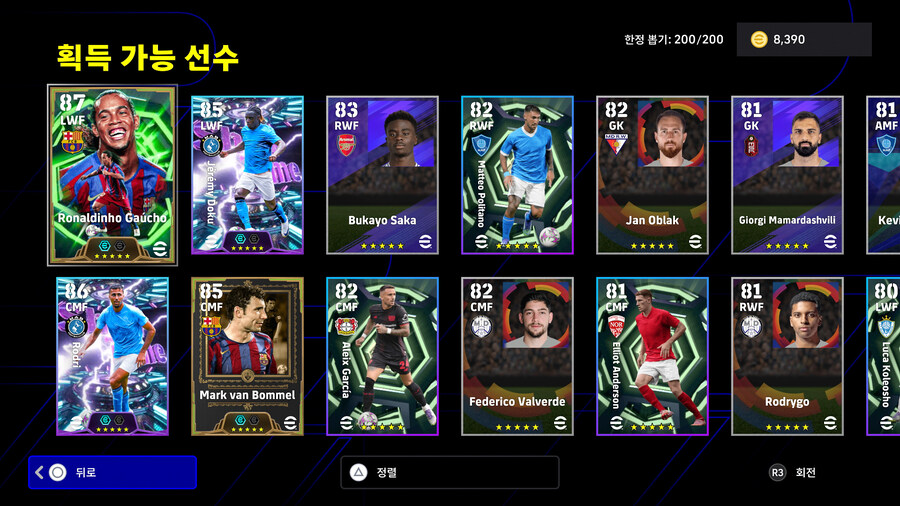Click the 뒤로 back button
The width and height of the screenshot is (900, 506).
[112, 473]
